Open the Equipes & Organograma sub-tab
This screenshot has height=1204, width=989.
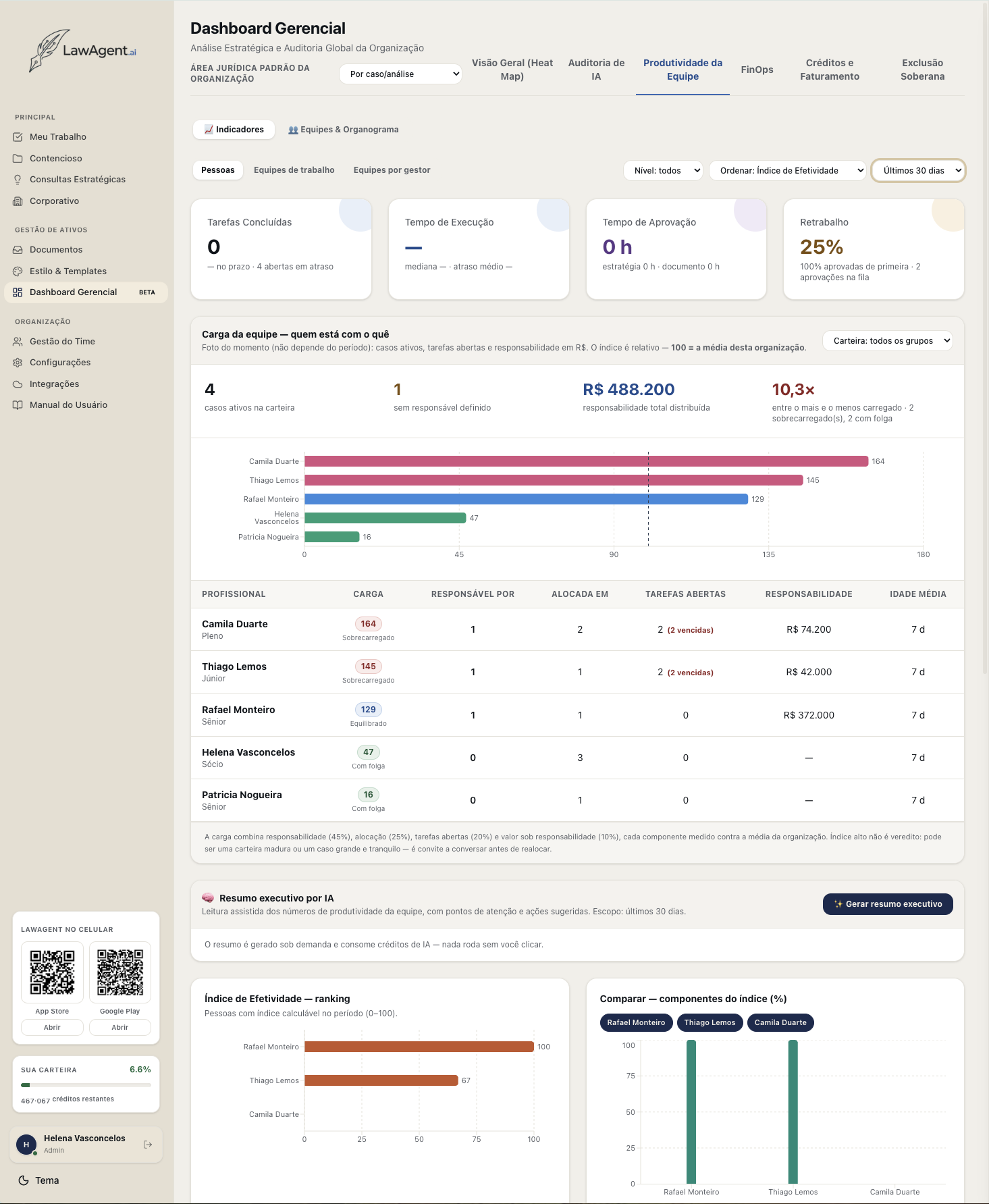[x=343, y=130]
